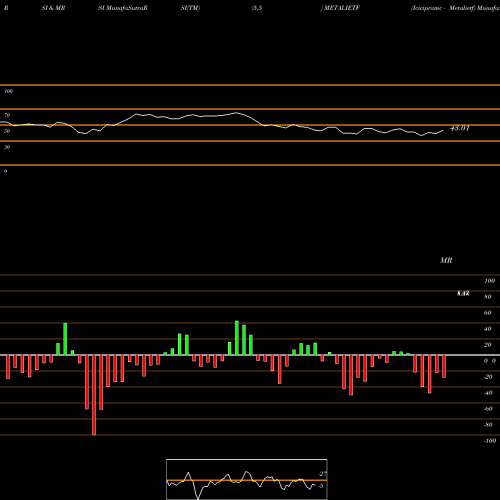This screenshot has width=500, height=500.
Task: Click the last red bar of the histogram
Action: pyautogui.click(x=444, y=366)
